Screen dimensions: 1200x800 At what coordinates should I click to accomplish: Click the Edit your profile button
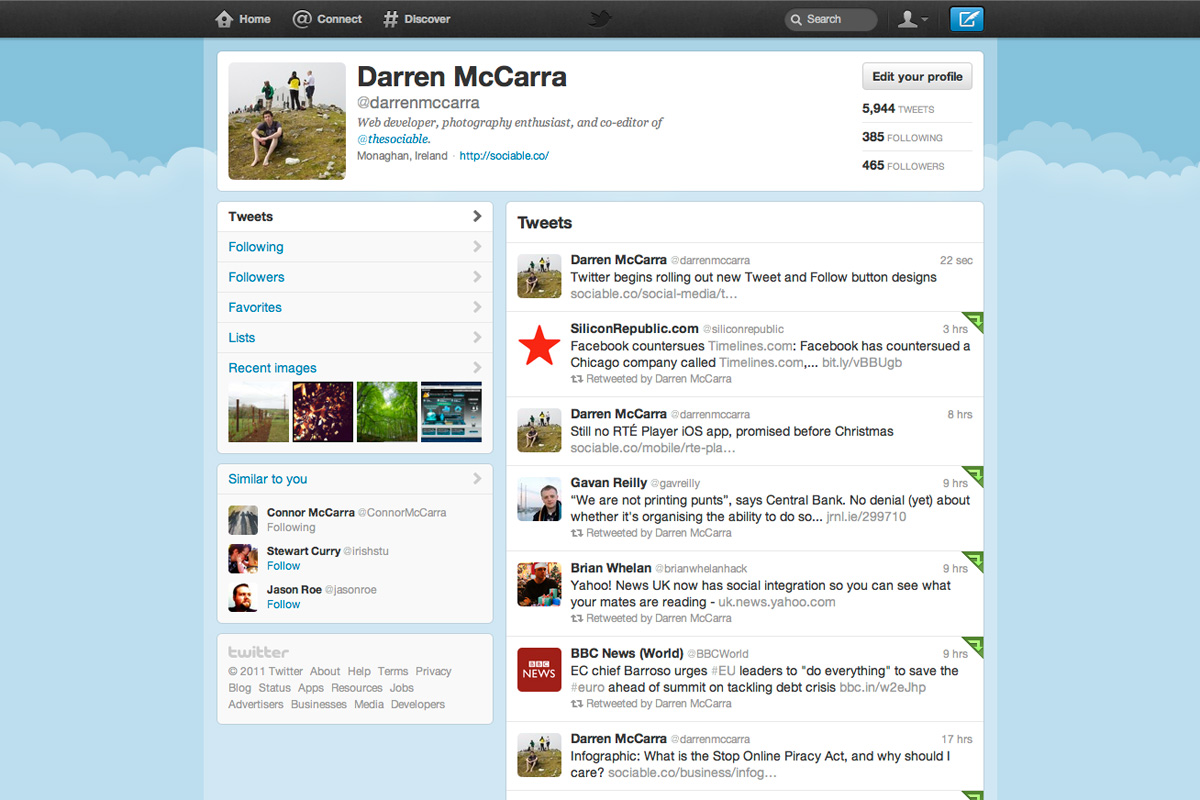click(x=917, y=76)
